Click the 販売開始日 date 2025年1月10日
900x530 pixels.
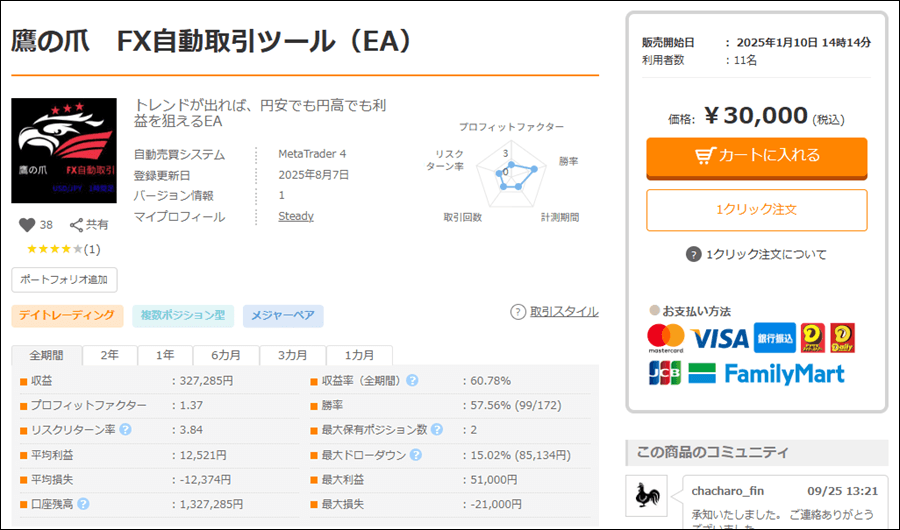(x=804, y=42)
